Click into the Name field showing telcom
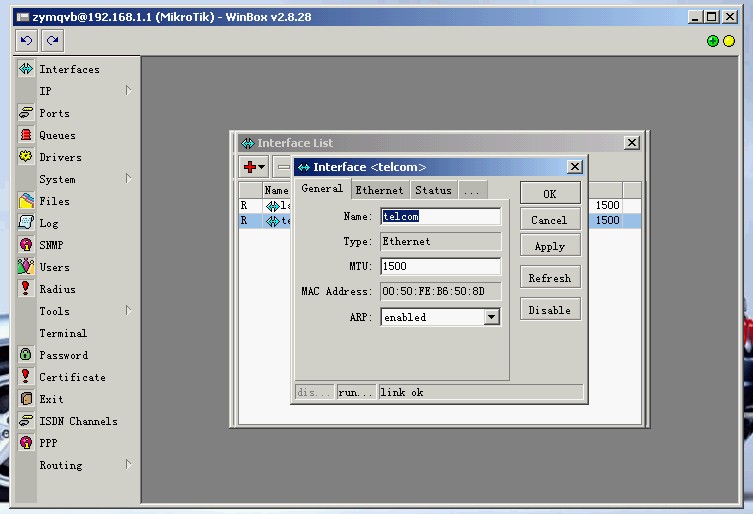753x514 pixels. coord(441,217)
